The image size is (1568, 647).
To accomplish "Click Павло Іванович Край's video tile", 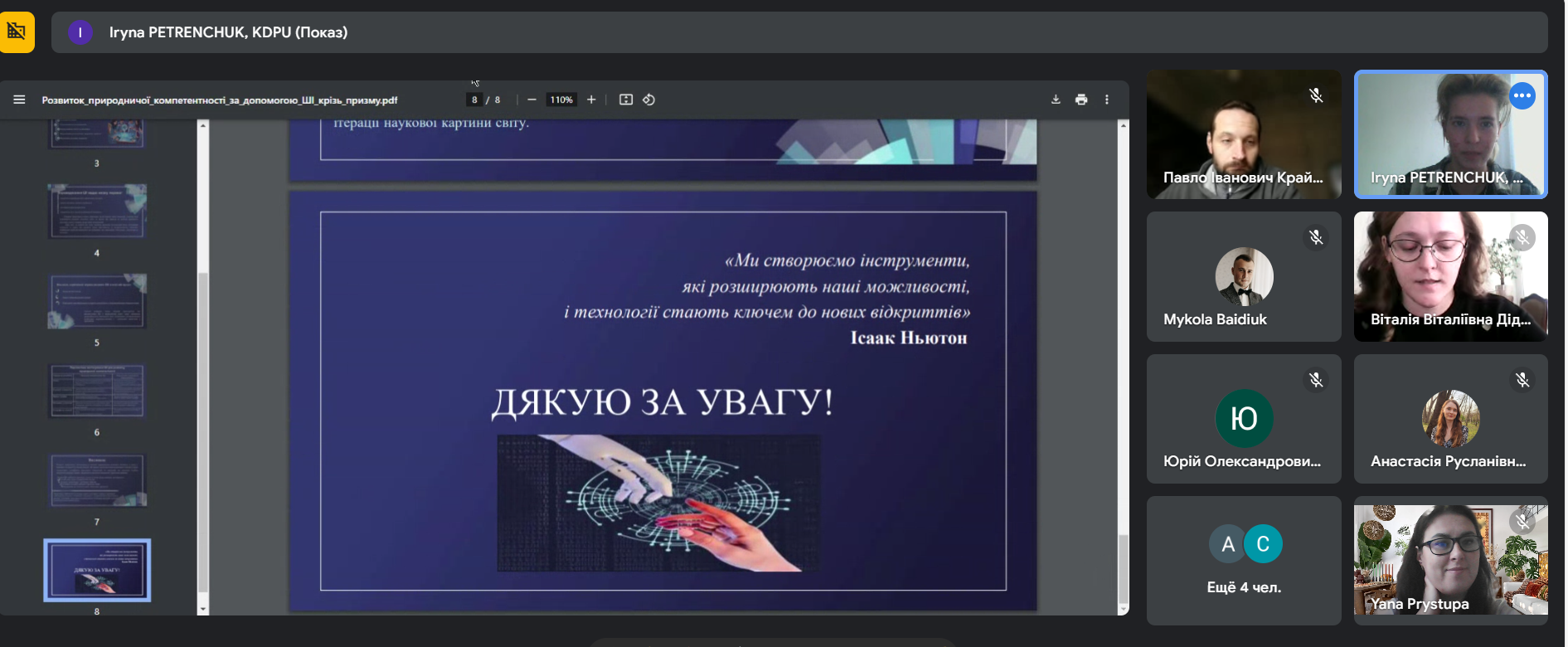I will click(x=1244, y=134).
